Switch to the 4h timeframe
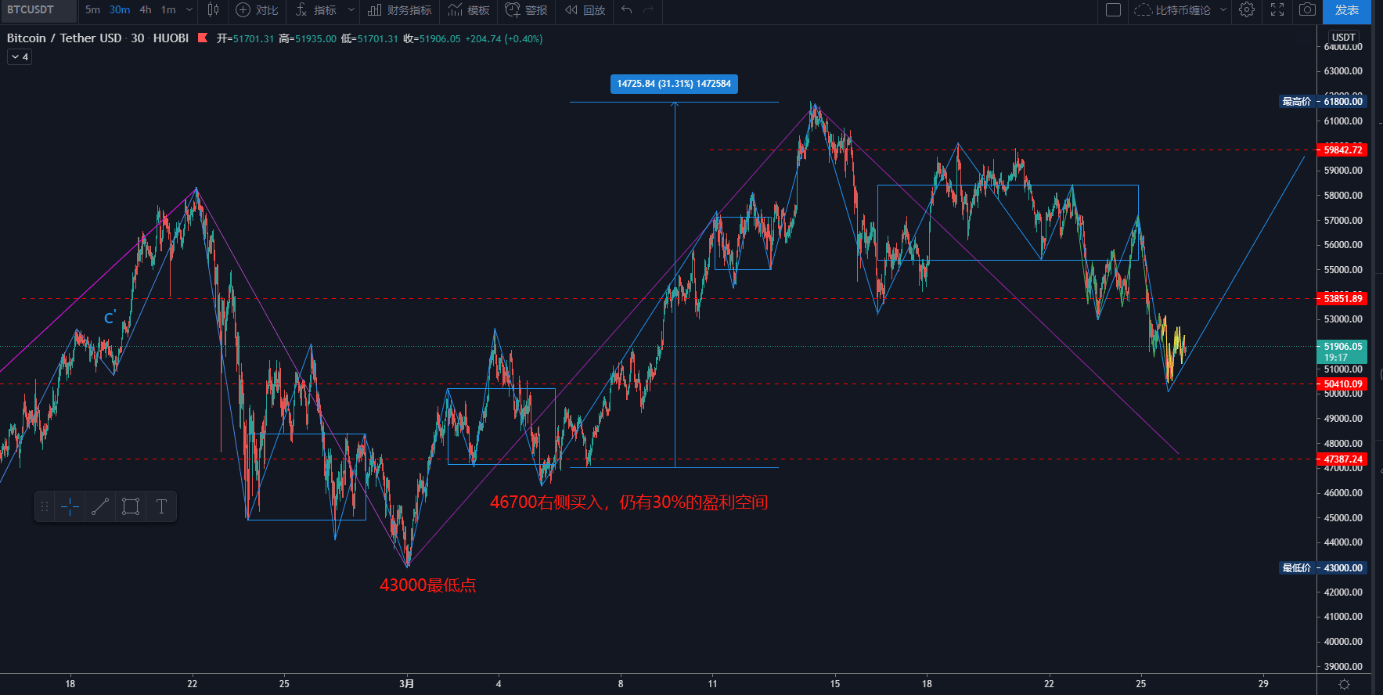This screenshot has width=1383, height=695. tap(145, 10)
